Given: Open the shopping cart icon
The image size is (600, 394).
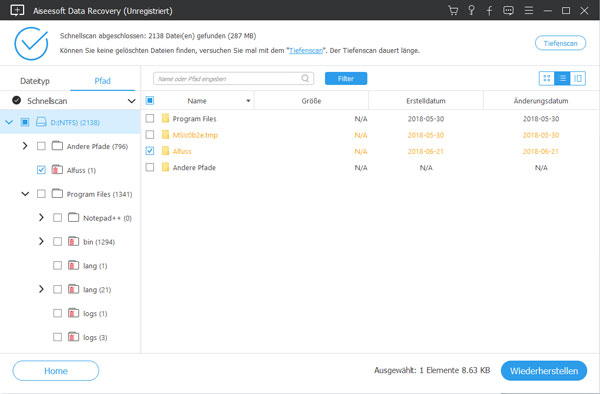Looking at the screenshot, I should 453,10.
